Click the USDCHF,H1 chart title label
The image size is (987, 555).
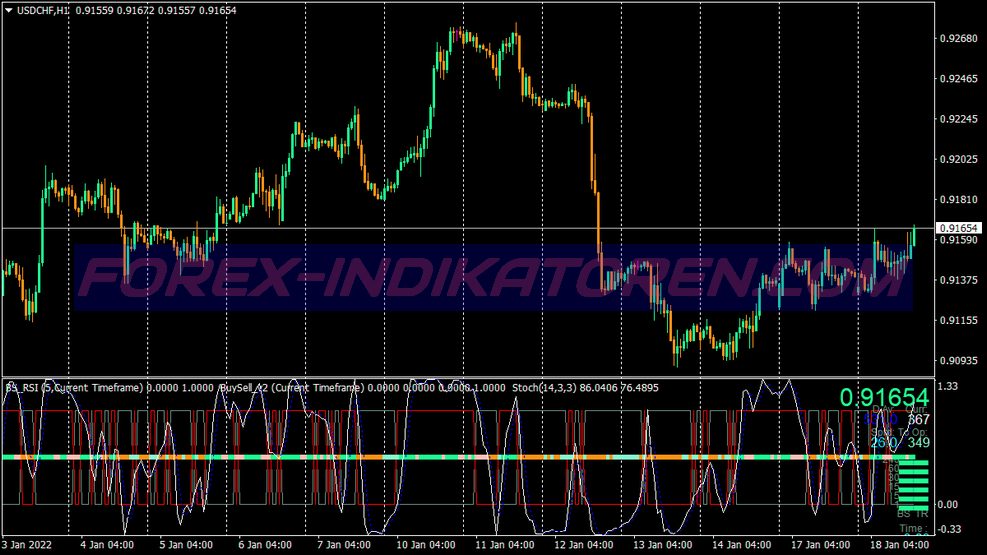pos(44,9)
